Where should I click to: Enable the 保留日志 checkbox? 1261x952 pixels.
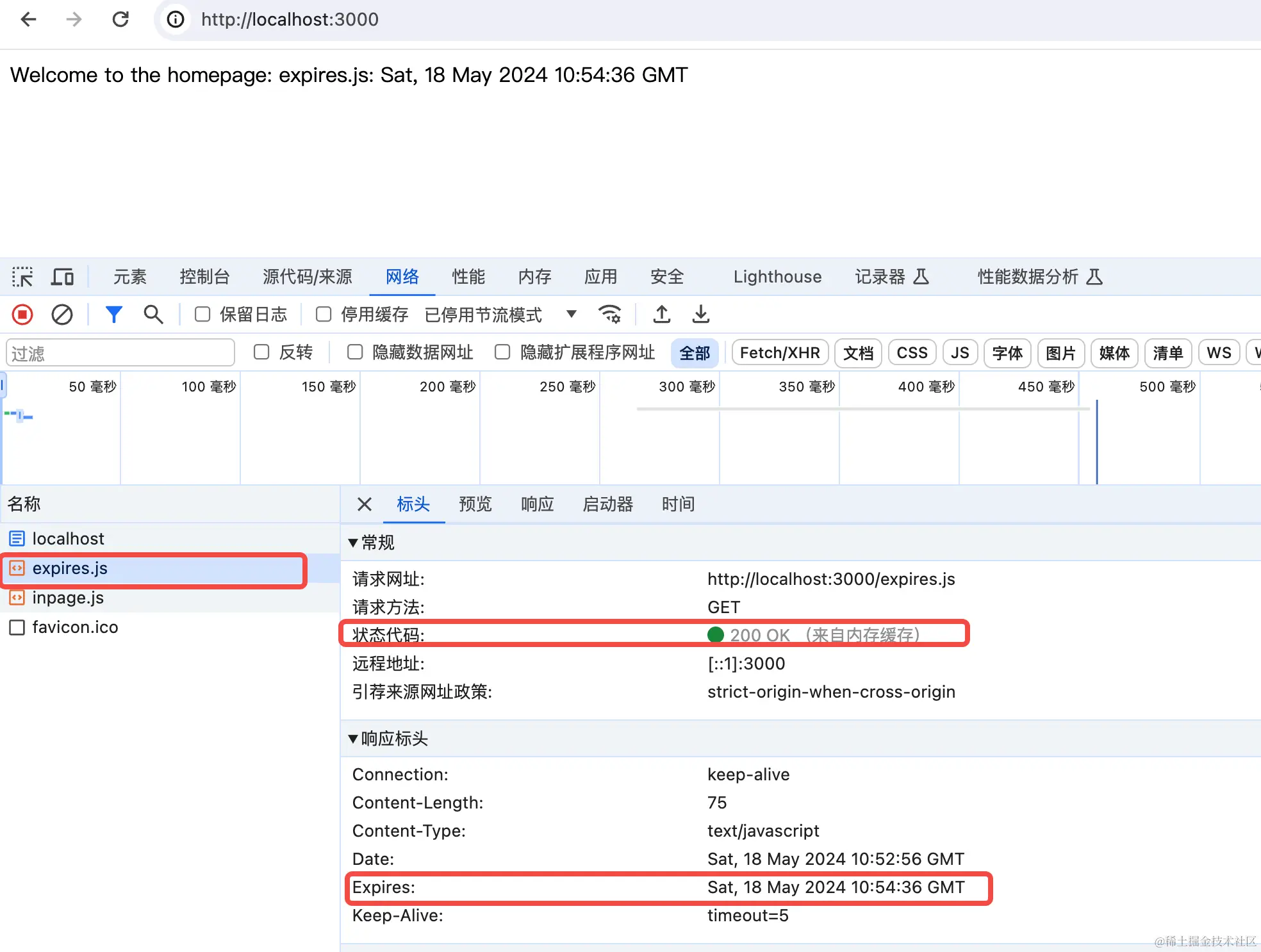pos(202,315)
